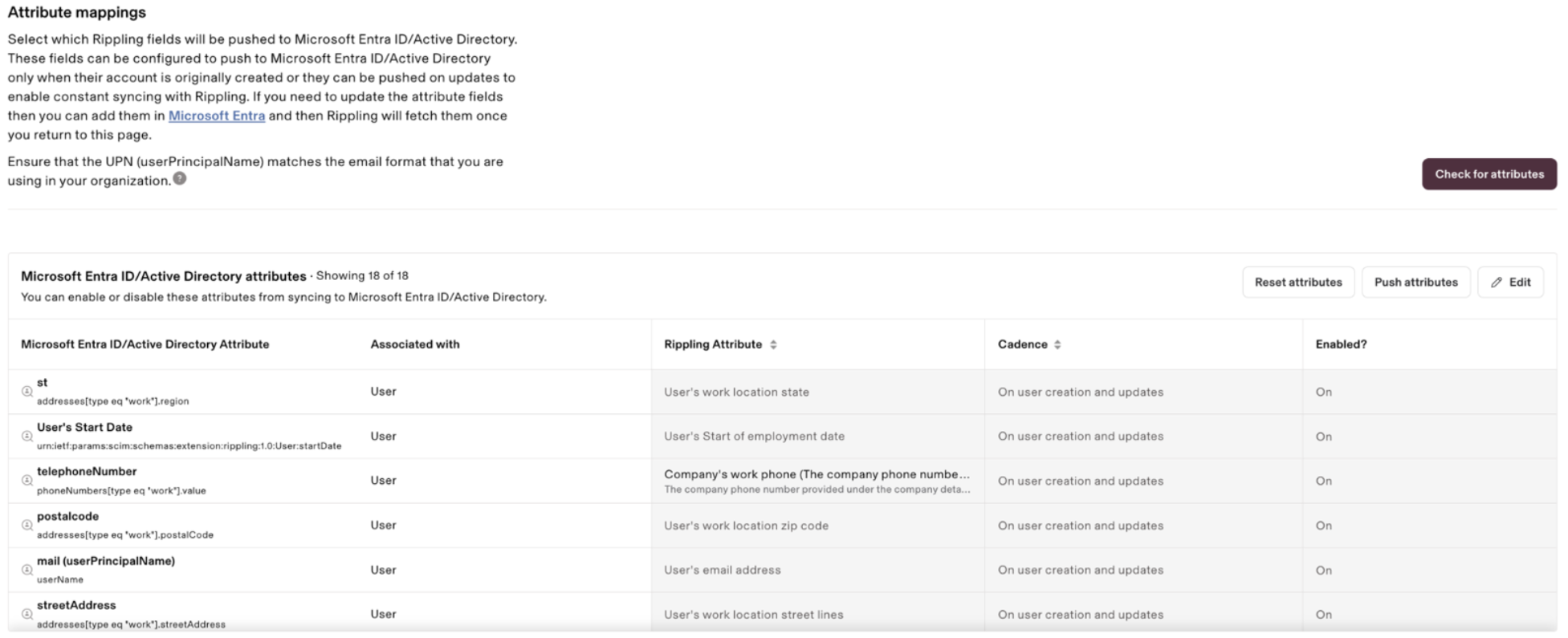The height and width of the screenshot is (638, 1568).
Task: Click the On status in st row
Action: click(1323, 392)
